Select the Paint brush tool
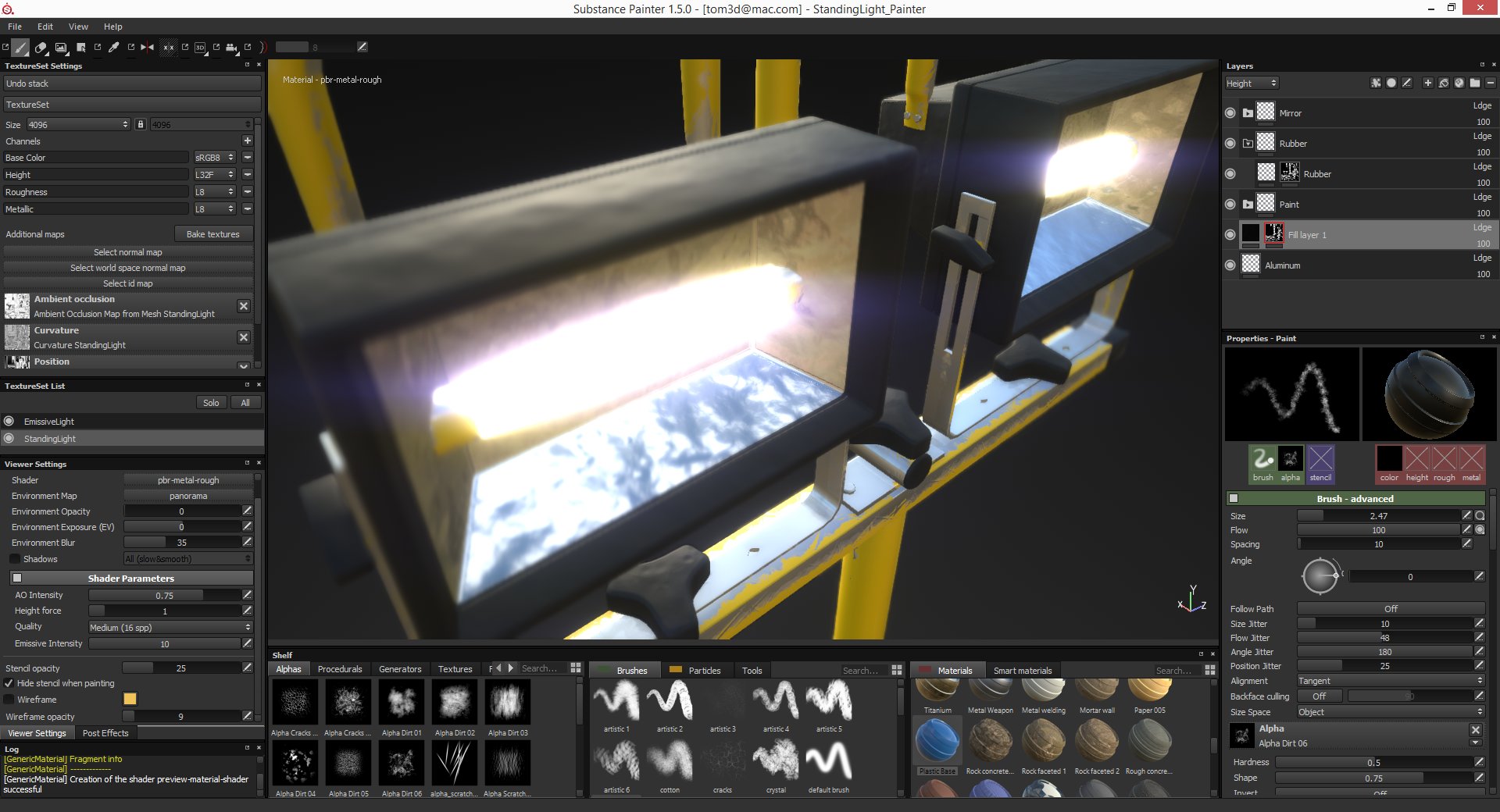The height and width of the screenshot is (812, 1500). [20, 48]
